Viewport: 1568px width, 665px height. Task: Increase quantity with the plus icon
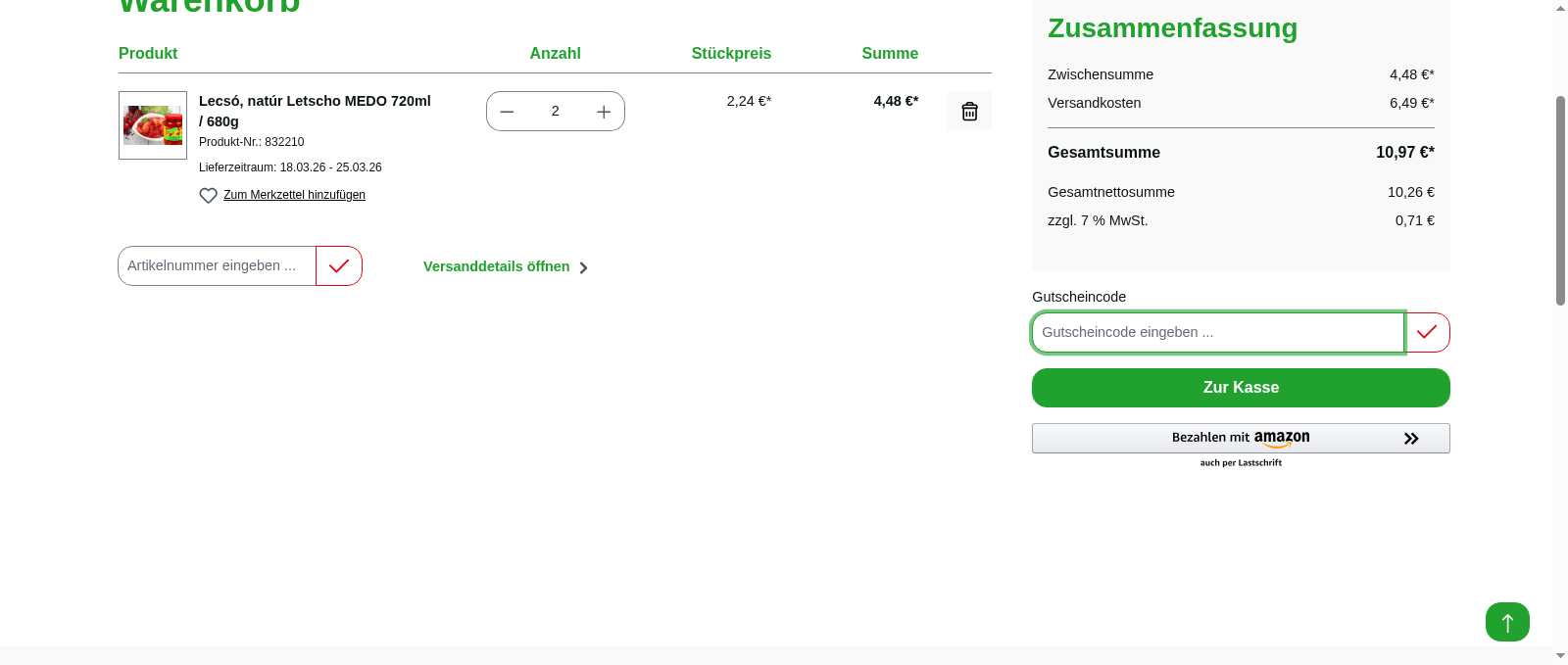point(604,111)
